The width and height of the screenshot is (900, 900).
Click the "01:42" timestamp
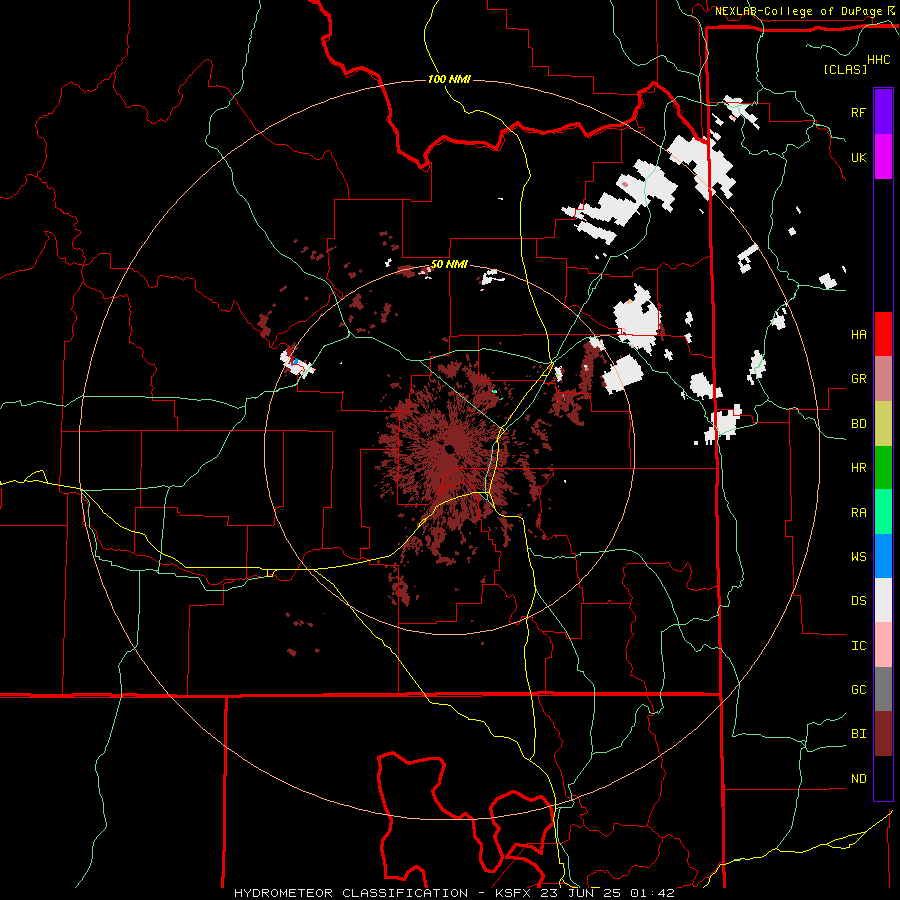tap(652, 893)
